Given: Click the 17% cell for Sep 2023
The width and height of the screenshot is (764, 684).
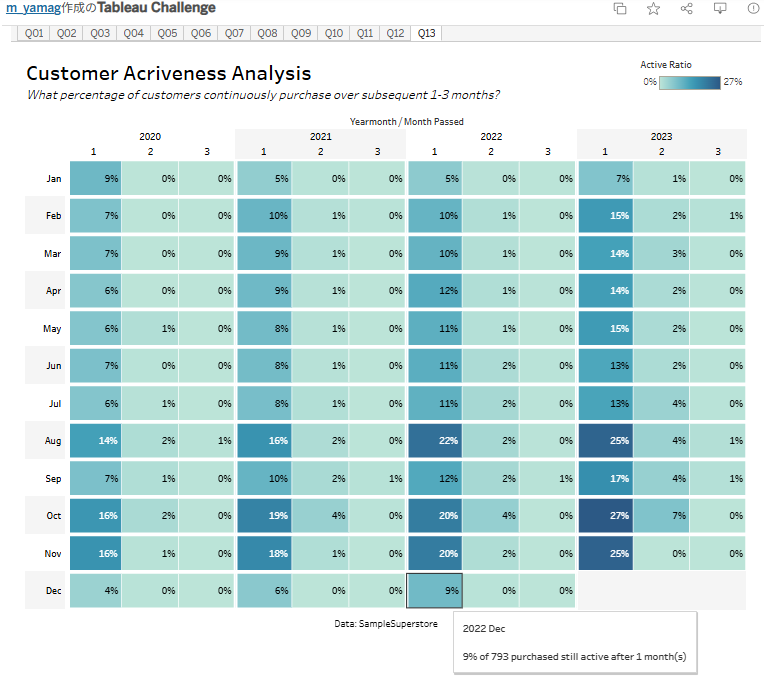Looking at the screenshot, I should point(606,478).
